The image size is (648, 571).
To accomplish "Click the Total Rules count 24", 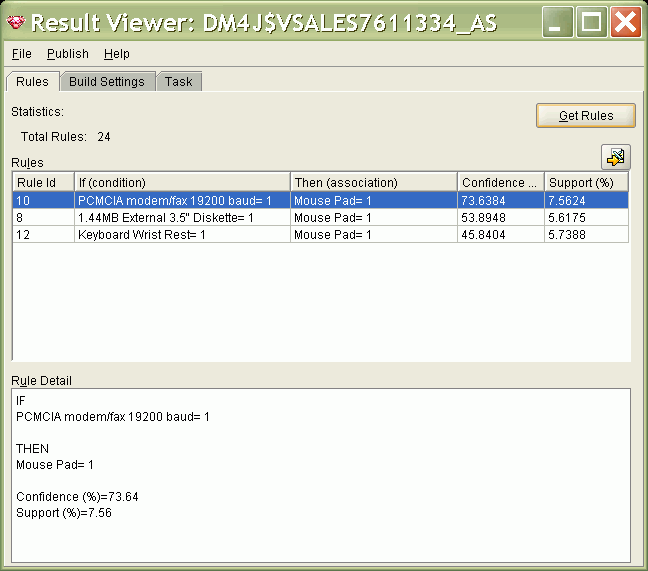I will tap(104, 137).
